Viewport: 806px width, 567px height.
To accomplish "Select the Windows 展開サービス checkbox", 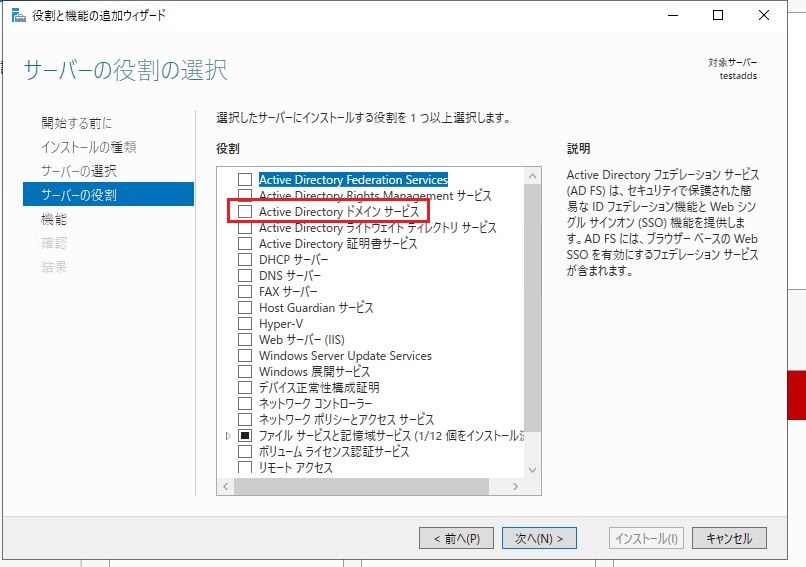I will 245,371.
